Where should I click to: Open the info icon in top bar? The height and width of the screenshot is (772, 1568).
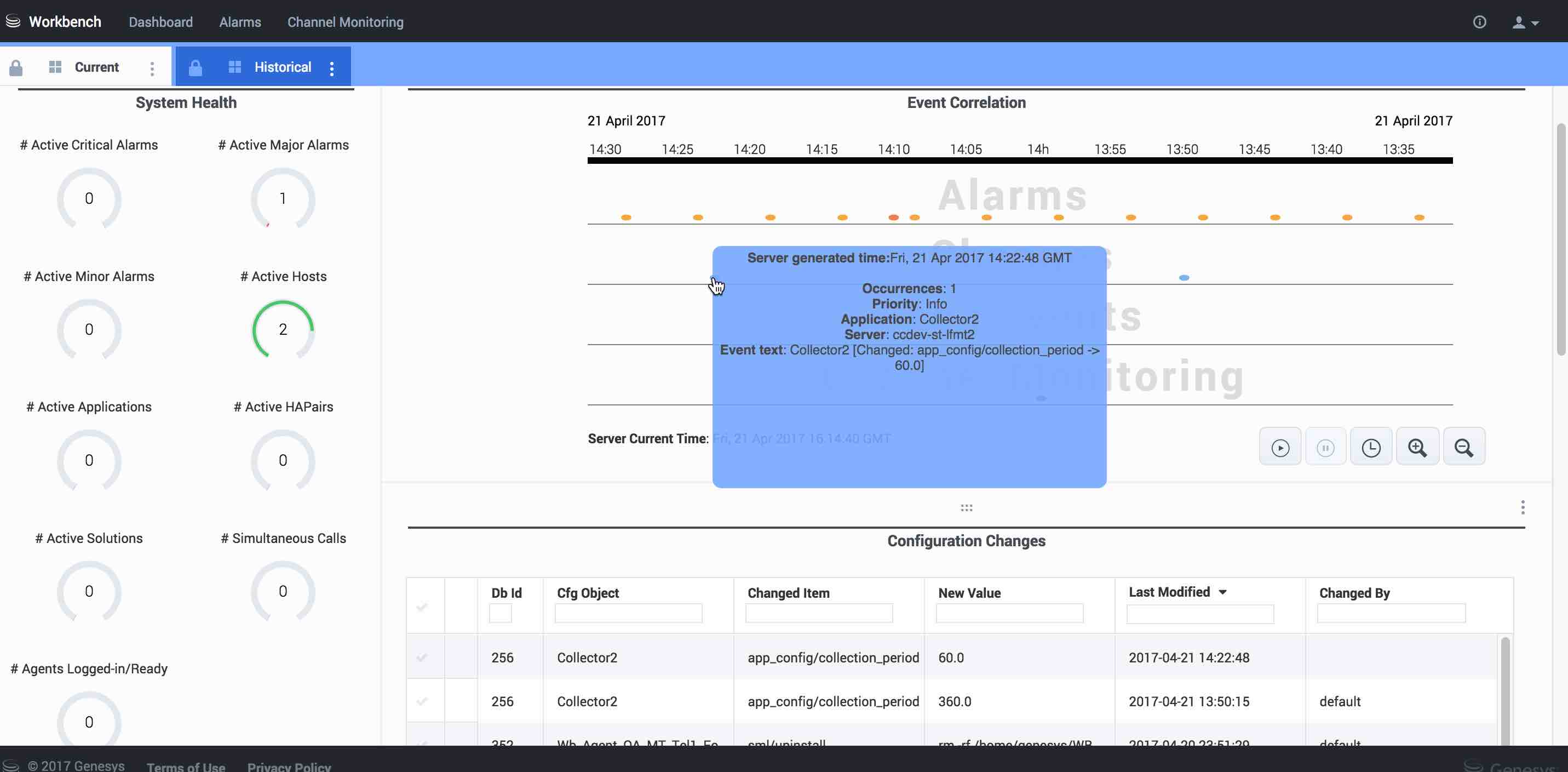[1479, 22]
